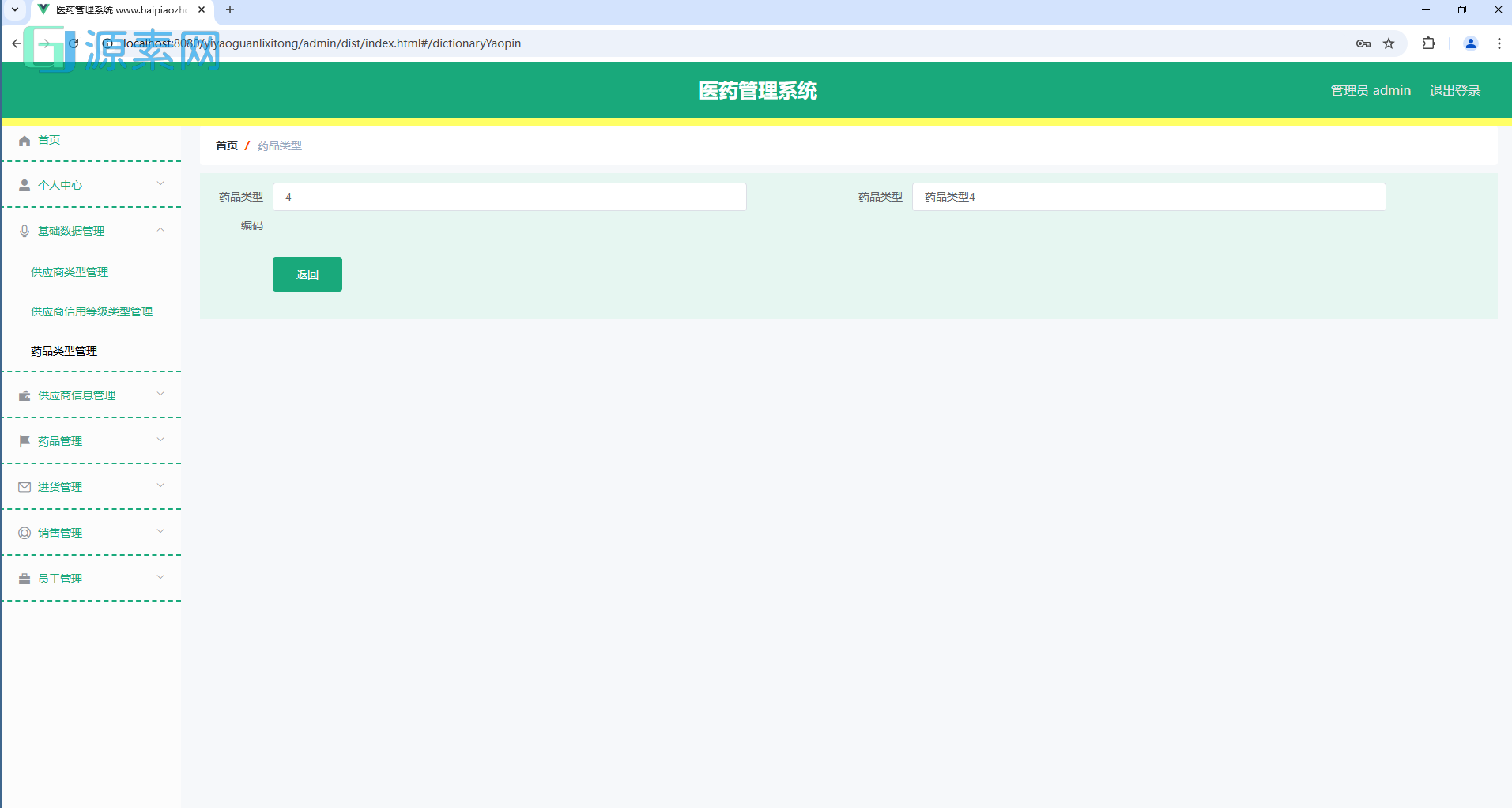Click the icon next to 供应商信息管理
The image size is (1512, 808).
coord(25,395)
